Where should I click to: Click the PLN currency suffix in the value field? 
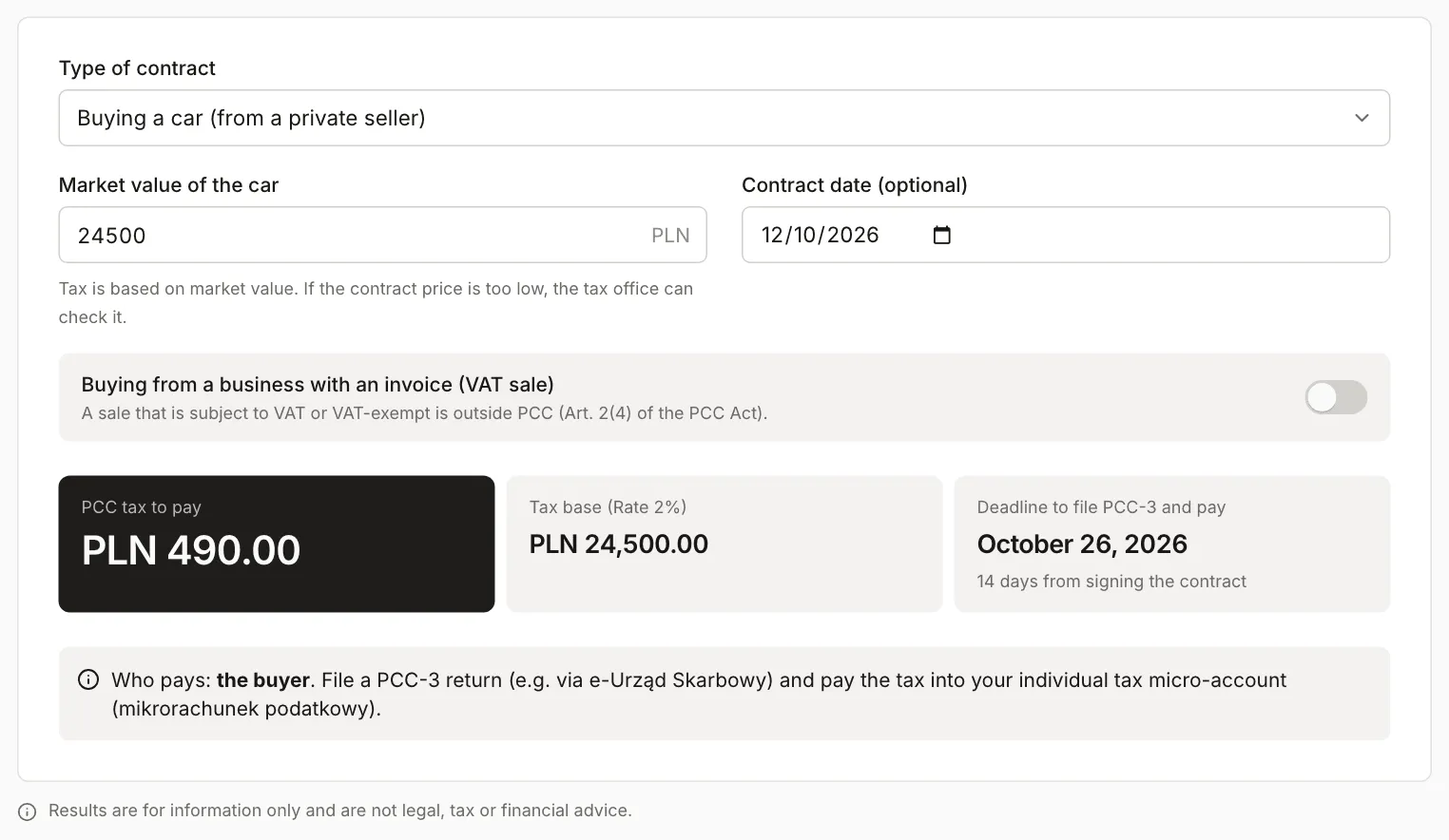tap(670, 235)
